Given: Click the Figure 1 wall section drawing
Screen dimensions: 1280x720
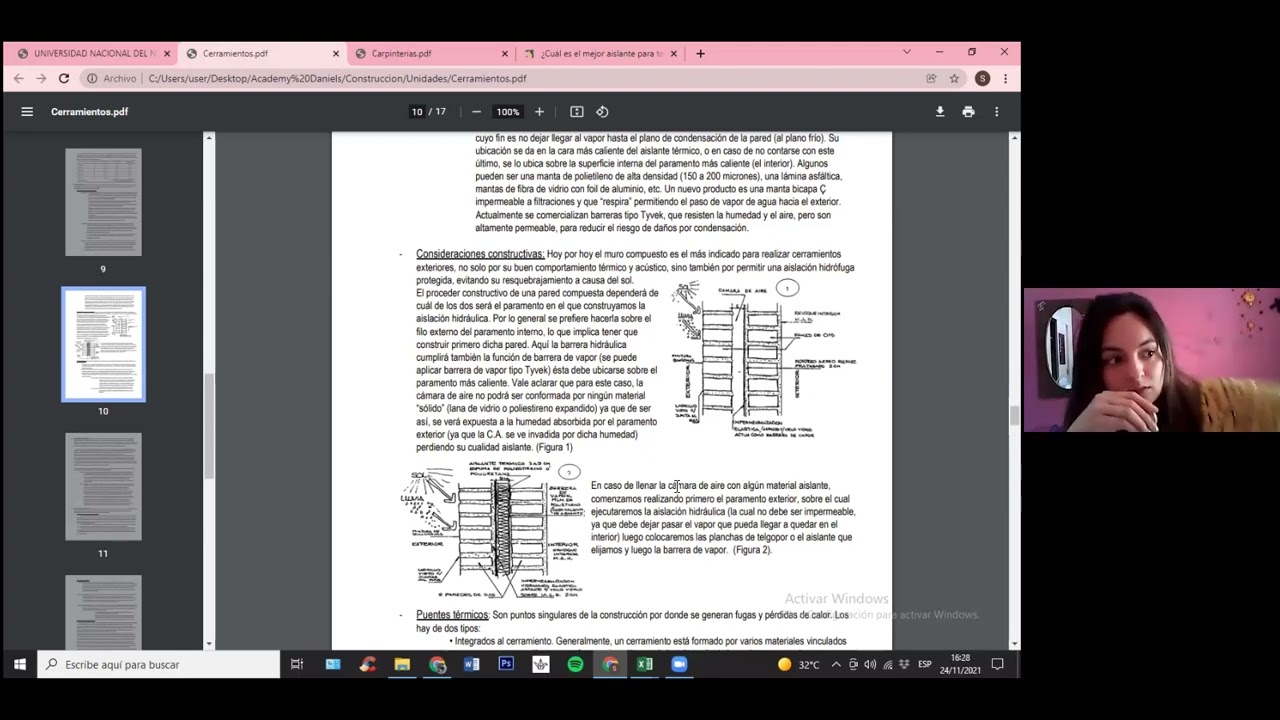Looking at the screenshot, I should (x=764, y=360).
